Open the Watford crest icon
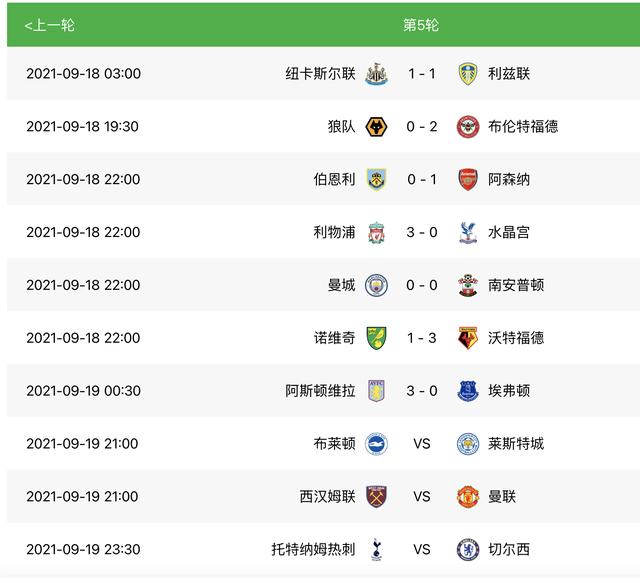 pos(468,338)
